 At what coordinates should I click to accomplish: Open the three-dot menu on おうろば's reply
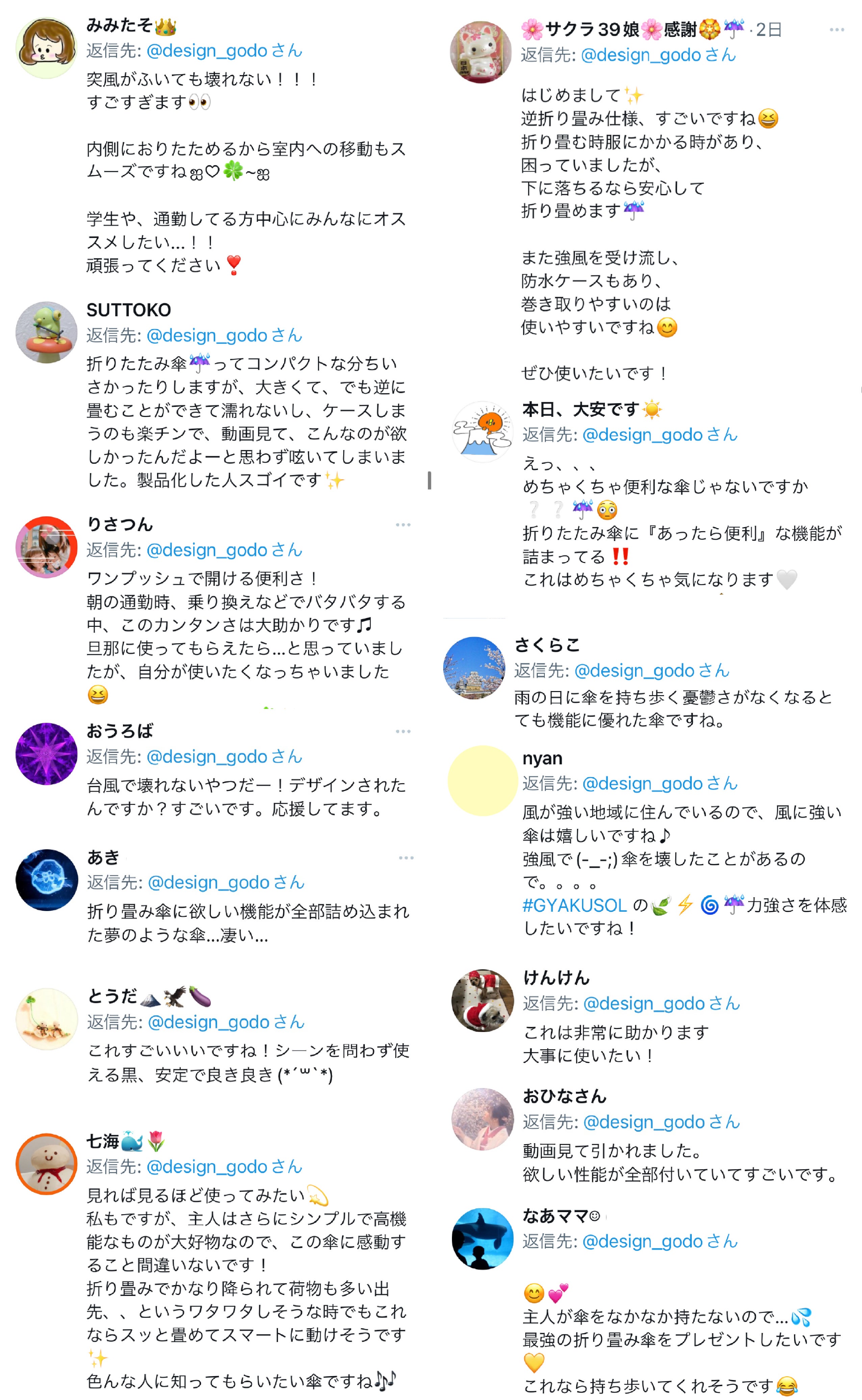point(403,731)
